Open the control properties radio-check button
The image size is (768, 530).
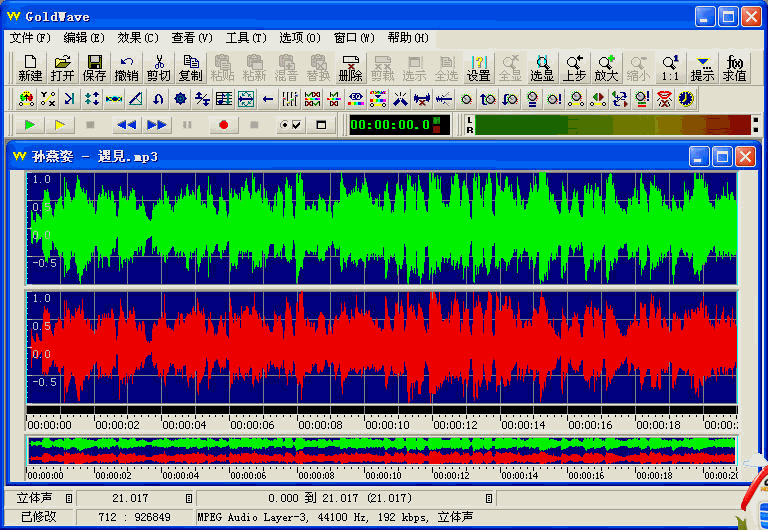pos(290,125)
